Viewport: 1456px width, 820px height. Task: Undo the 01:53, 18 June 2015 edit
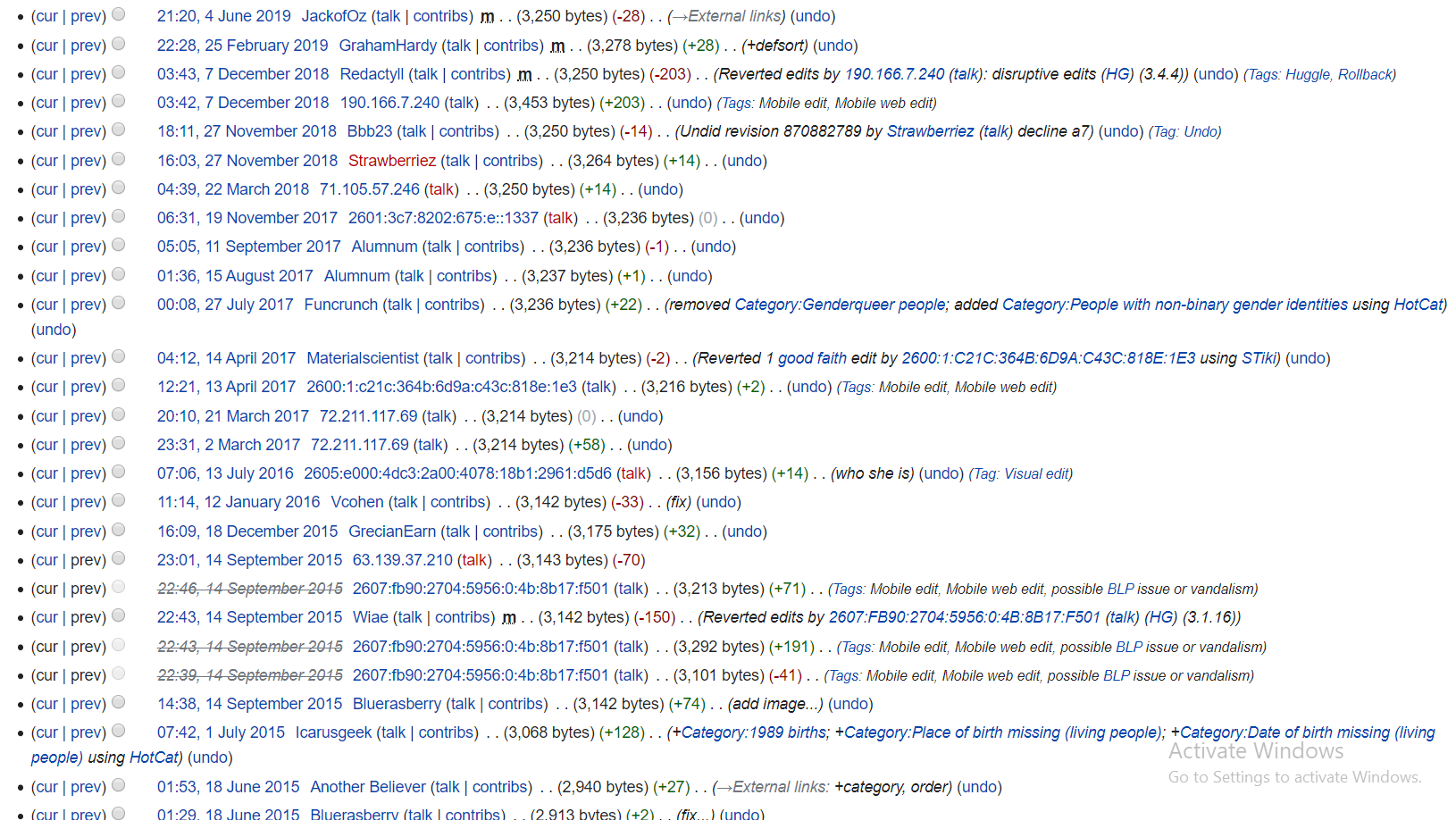pos(979,787)
